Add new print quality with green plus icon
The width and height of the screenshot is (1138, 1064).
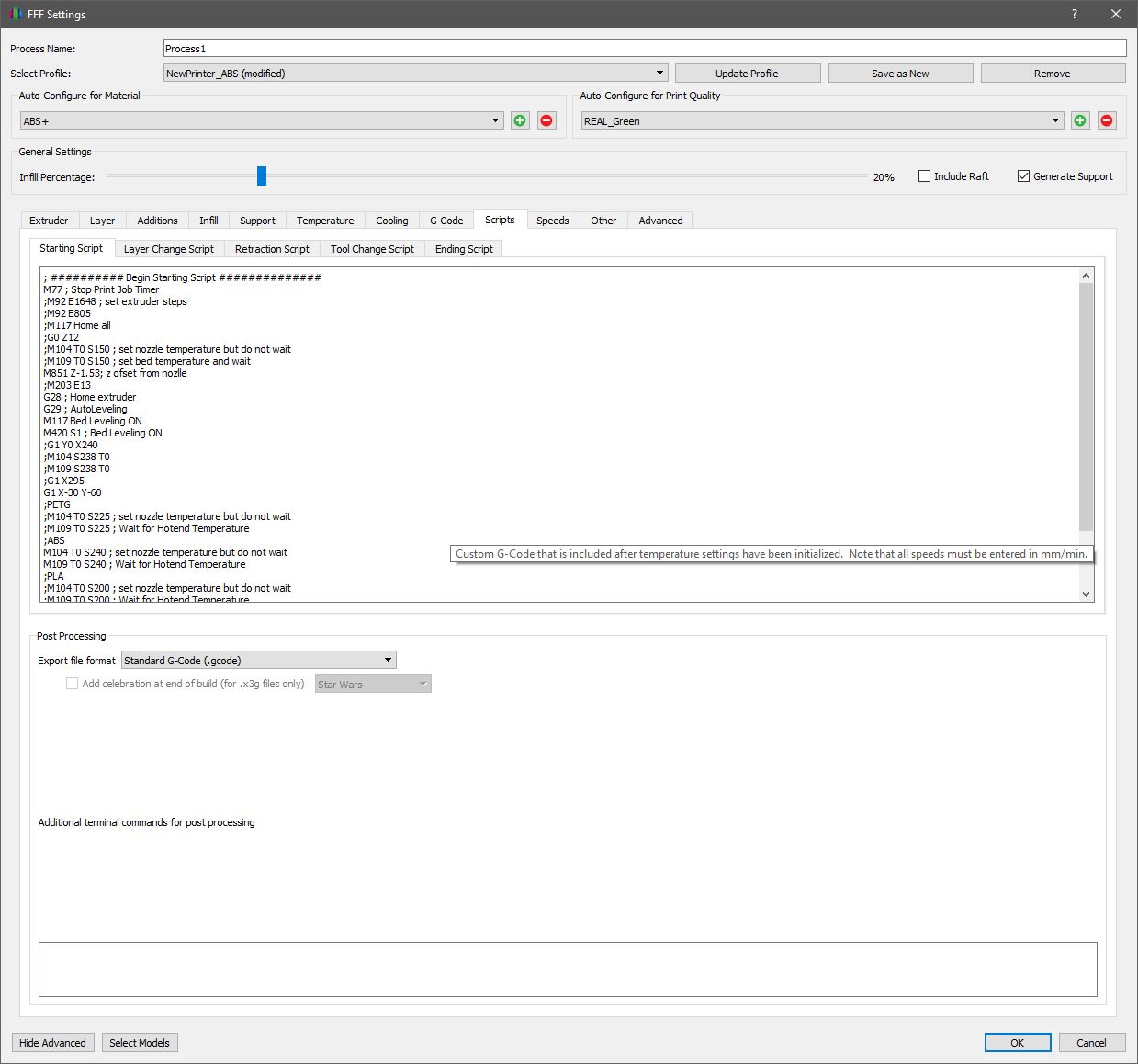tap(1080, 120)
